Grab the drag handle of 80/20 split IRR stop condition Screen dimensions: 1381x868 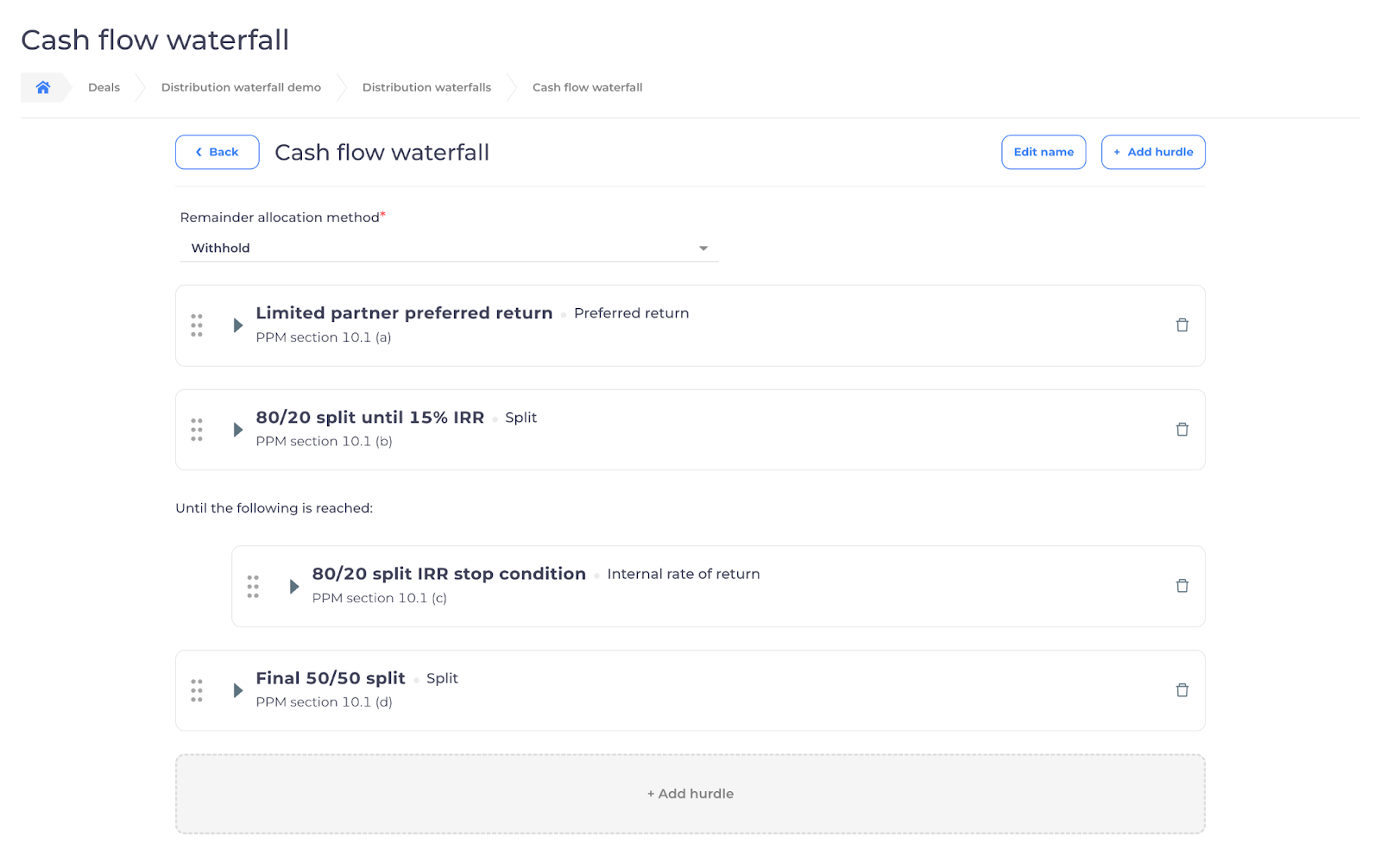click(x=253, y=586)
